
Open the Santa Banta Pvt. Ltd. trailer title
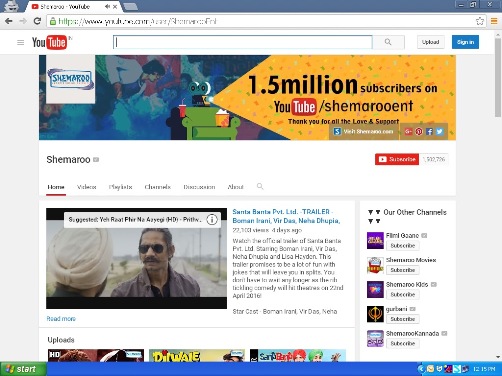pyautogui.click(x=286, y=216)
